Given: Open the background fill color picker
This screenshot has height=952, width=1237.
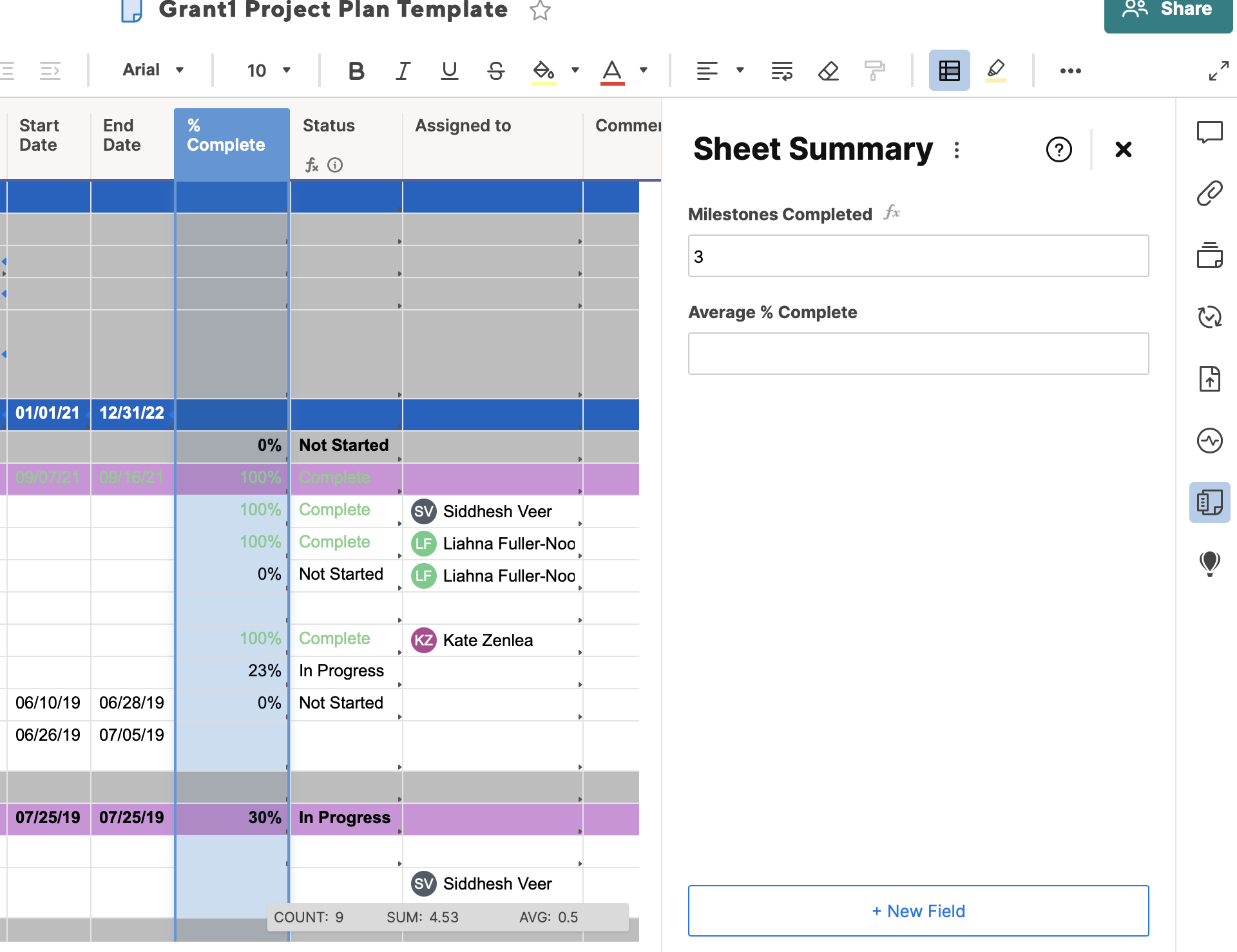Looking at the screenshot, I should point(575,70).
